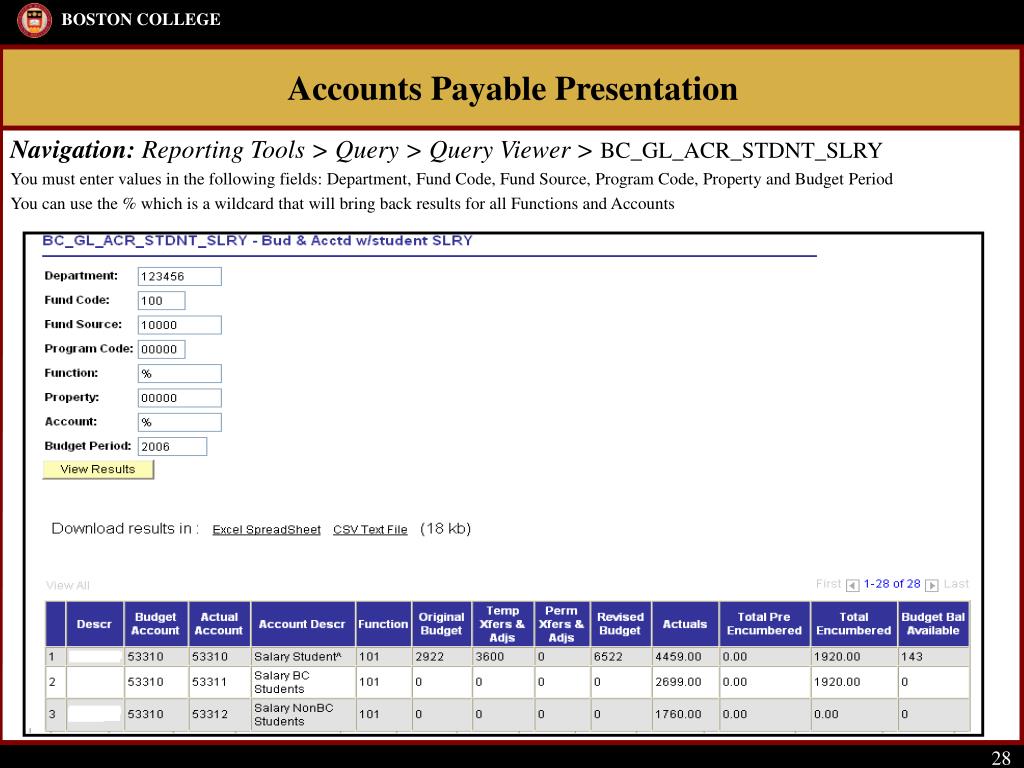Click the Last page link
The height and width of the screenshot is (768, 1024).
[956, 584]
